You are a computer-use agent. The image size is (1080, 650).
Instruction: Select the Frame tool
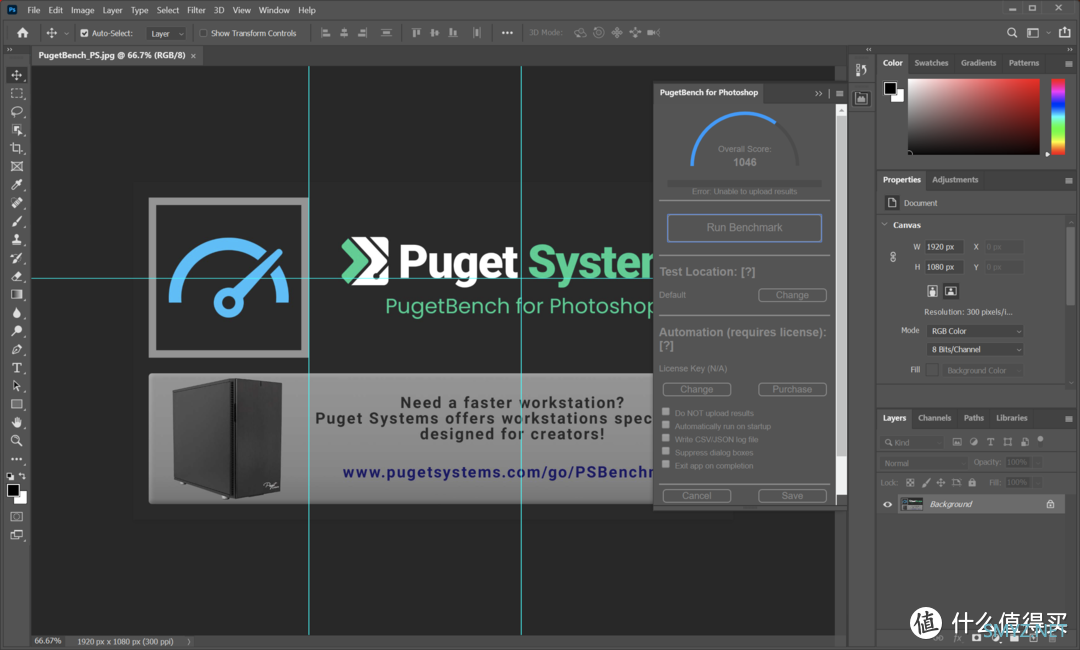17,167
